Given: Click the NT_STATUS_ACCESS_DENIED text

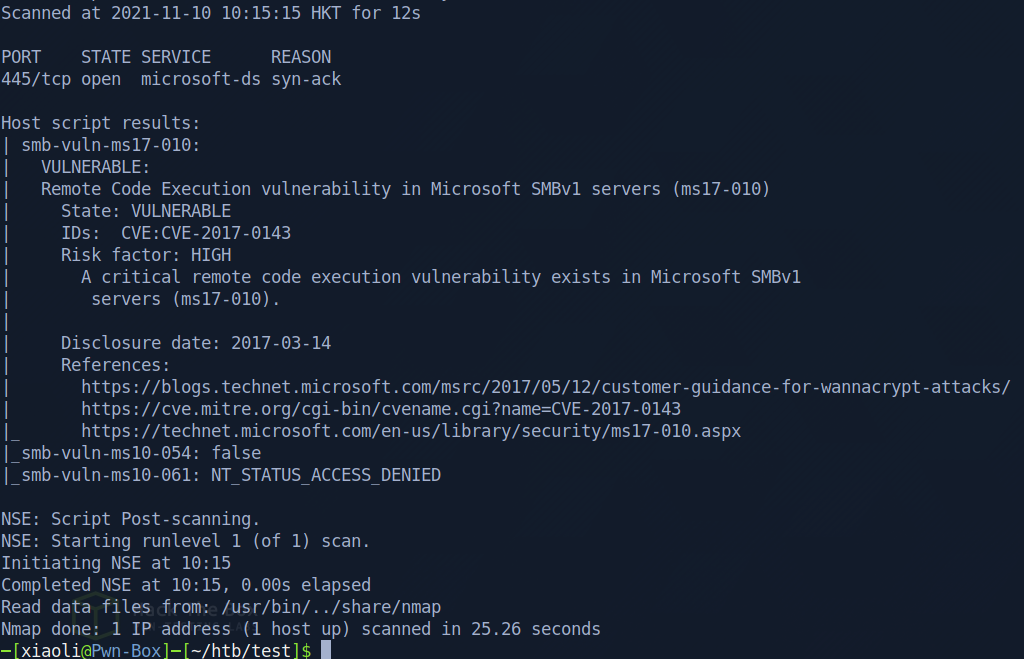Looking at the screenshot, I should 325,475.
